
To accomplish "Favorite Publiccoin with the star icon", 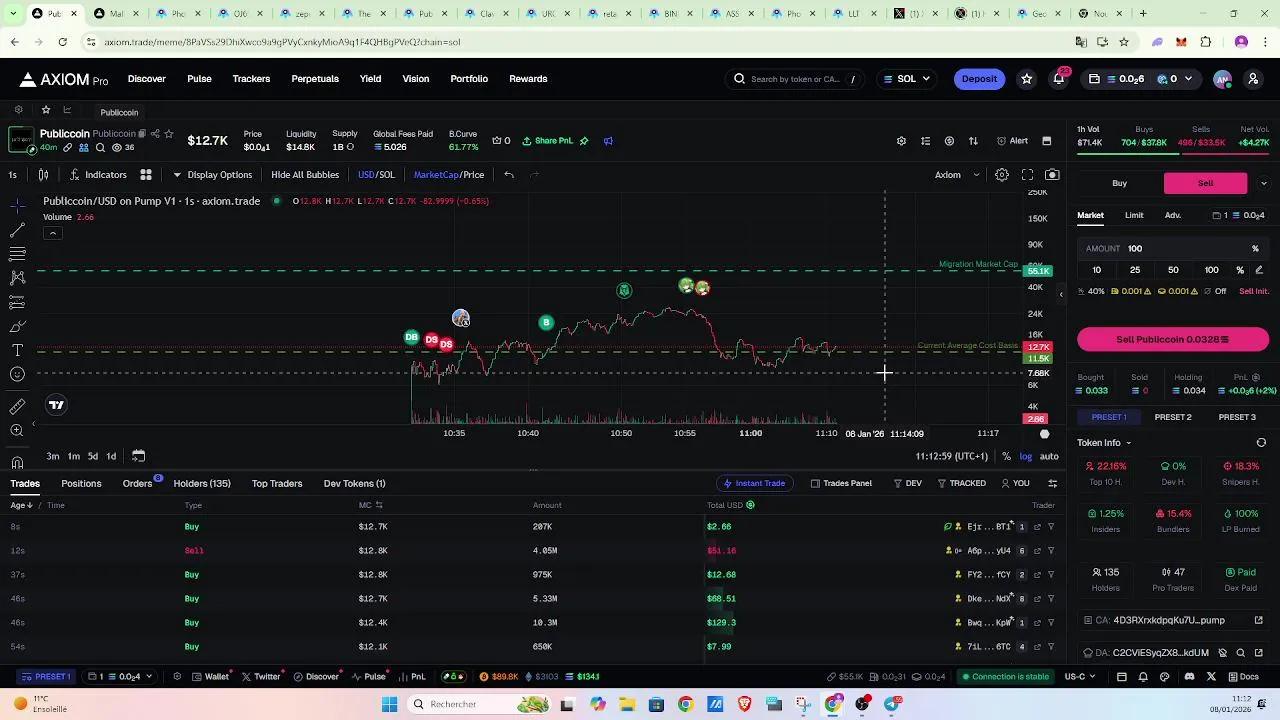I will [x=169, y=134].
